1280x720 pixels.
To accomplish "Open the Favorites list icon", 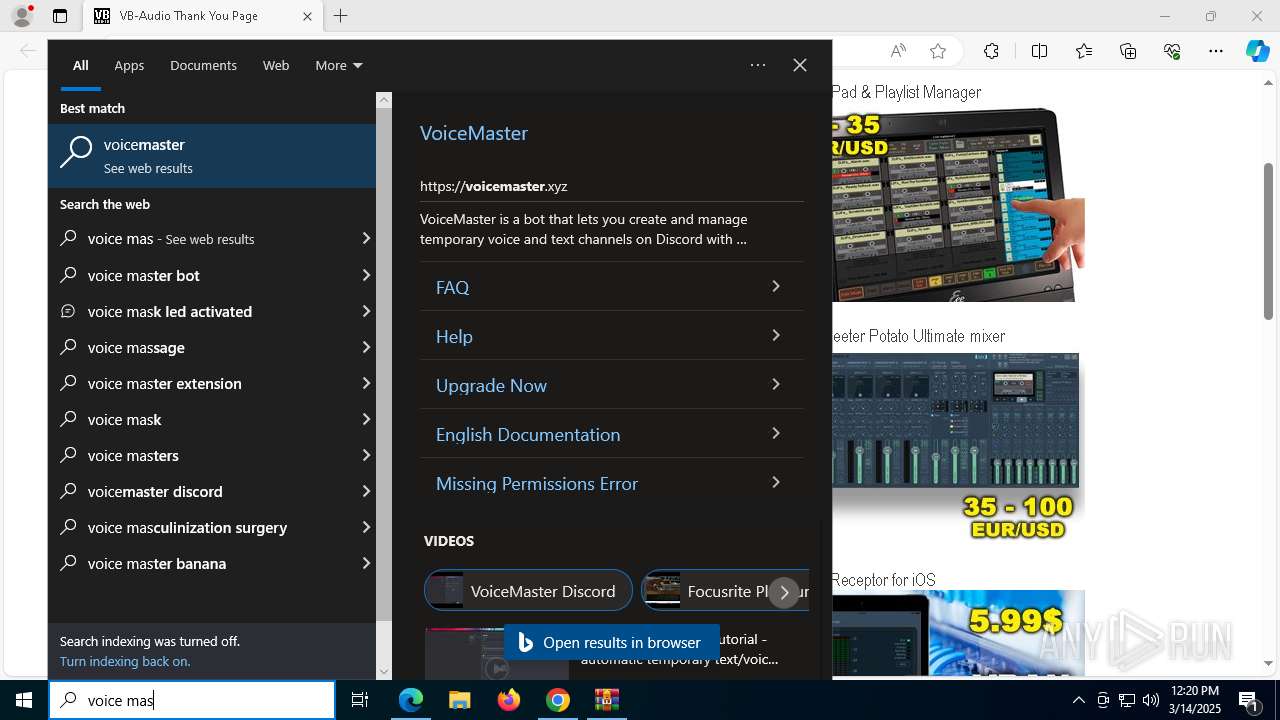I will (x=1084, y=51).
